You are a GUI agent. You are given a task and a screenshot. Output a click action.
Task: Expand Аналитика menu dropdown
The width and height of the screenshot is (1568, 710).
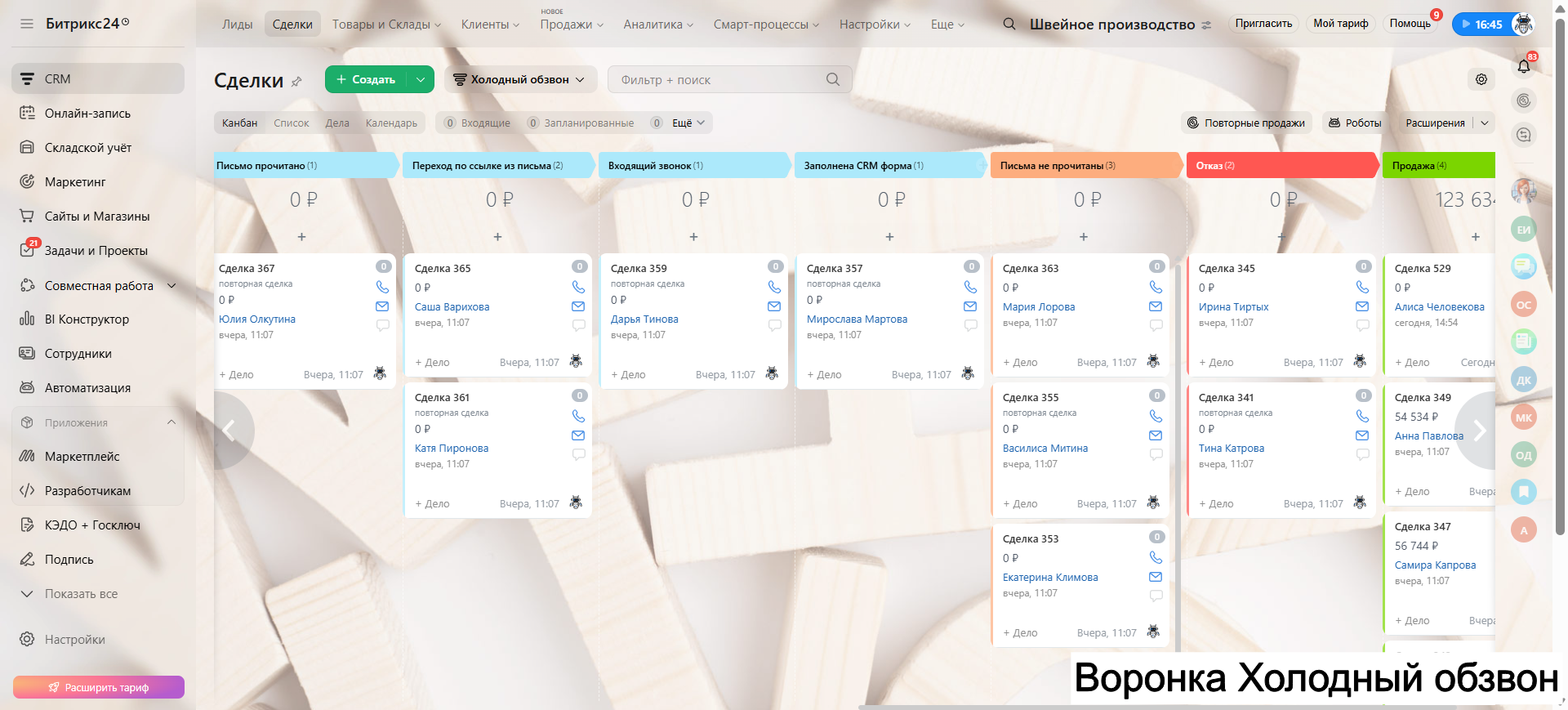(x=658, y=25)
